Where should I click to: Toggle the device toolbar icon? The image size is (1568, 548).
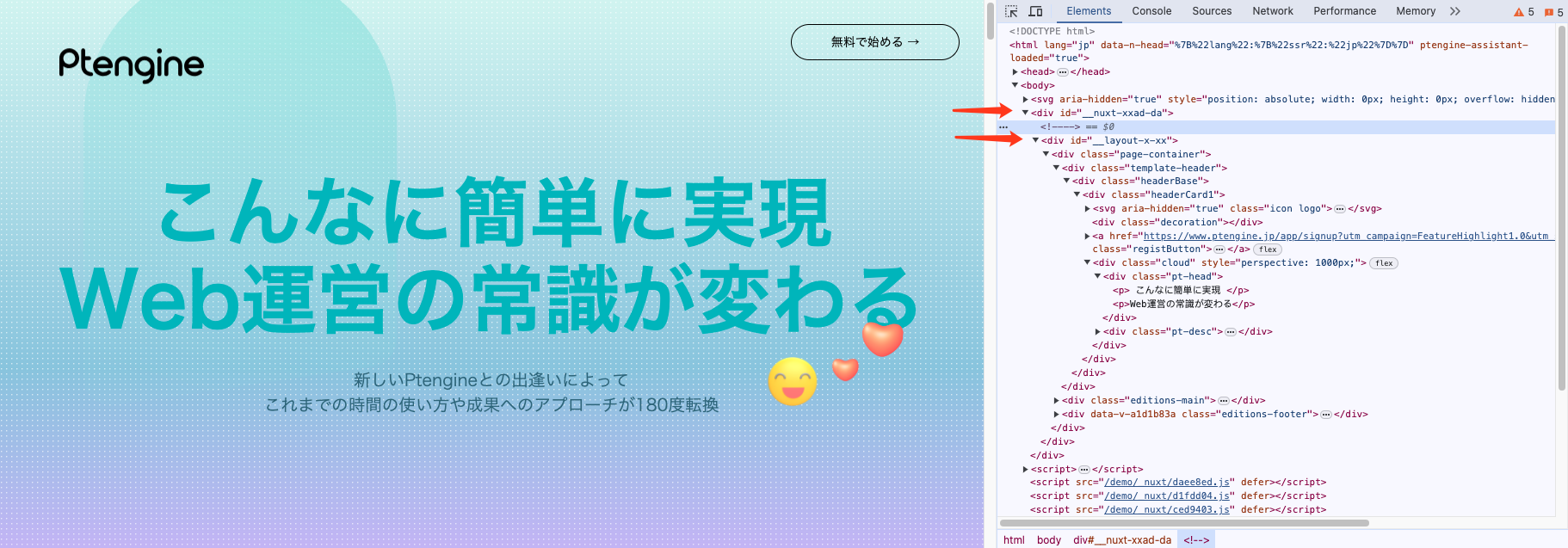click(x=1035, y=11)
